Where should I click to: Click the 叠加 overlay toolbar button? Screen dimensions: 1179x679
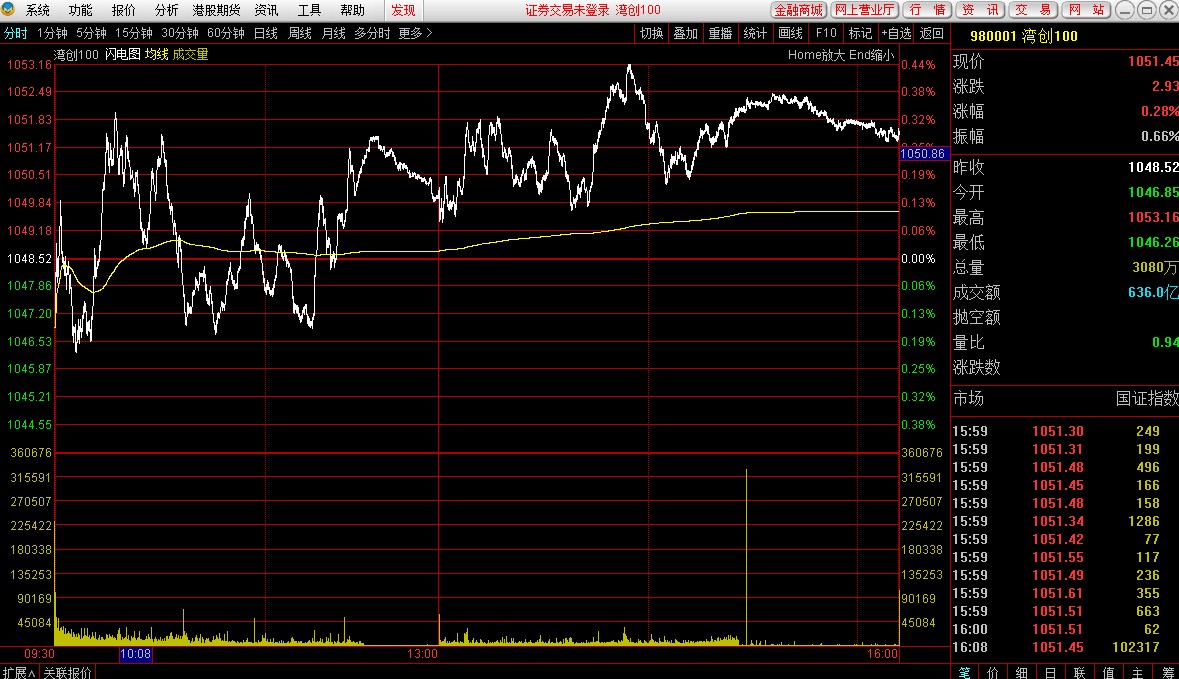pyautogui.click(x=685, y=33)
